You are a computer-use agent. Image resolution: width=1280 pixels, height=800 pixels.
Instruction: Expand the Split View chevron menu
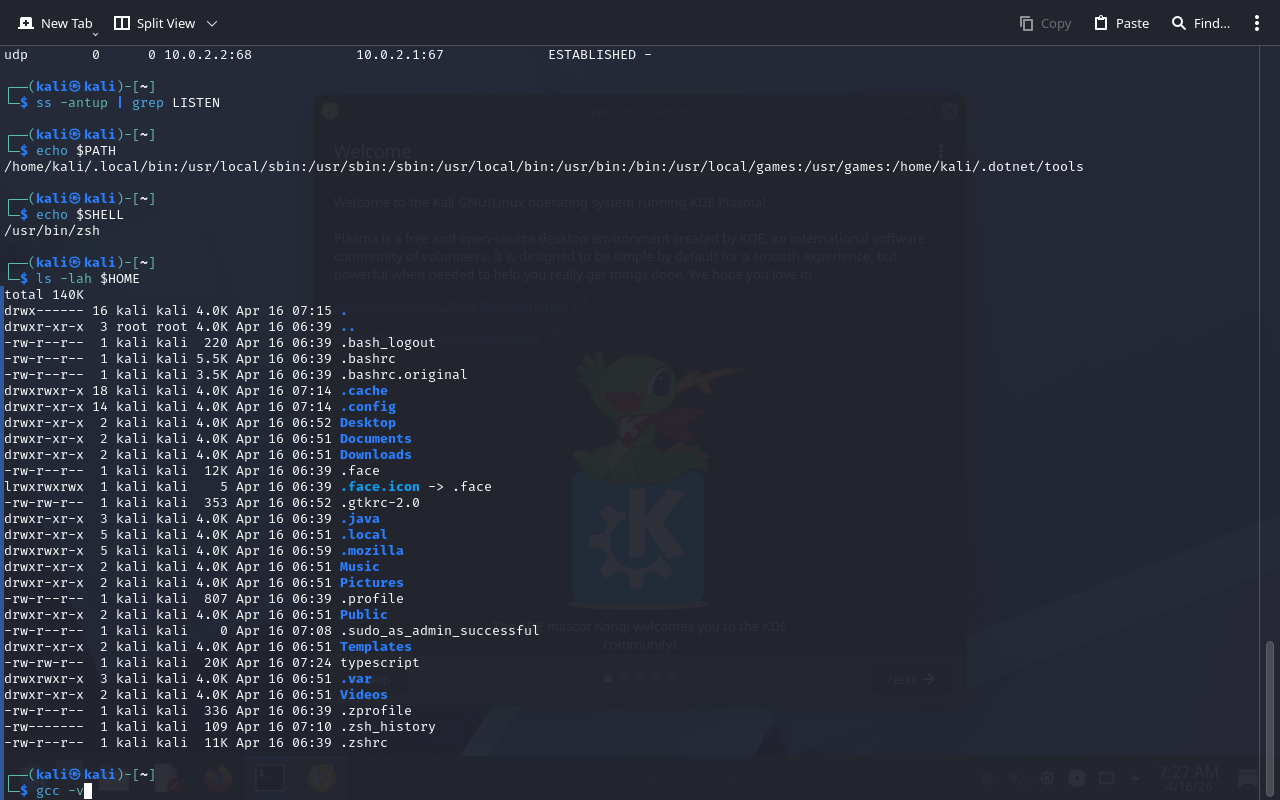click(x=211, y=23)
